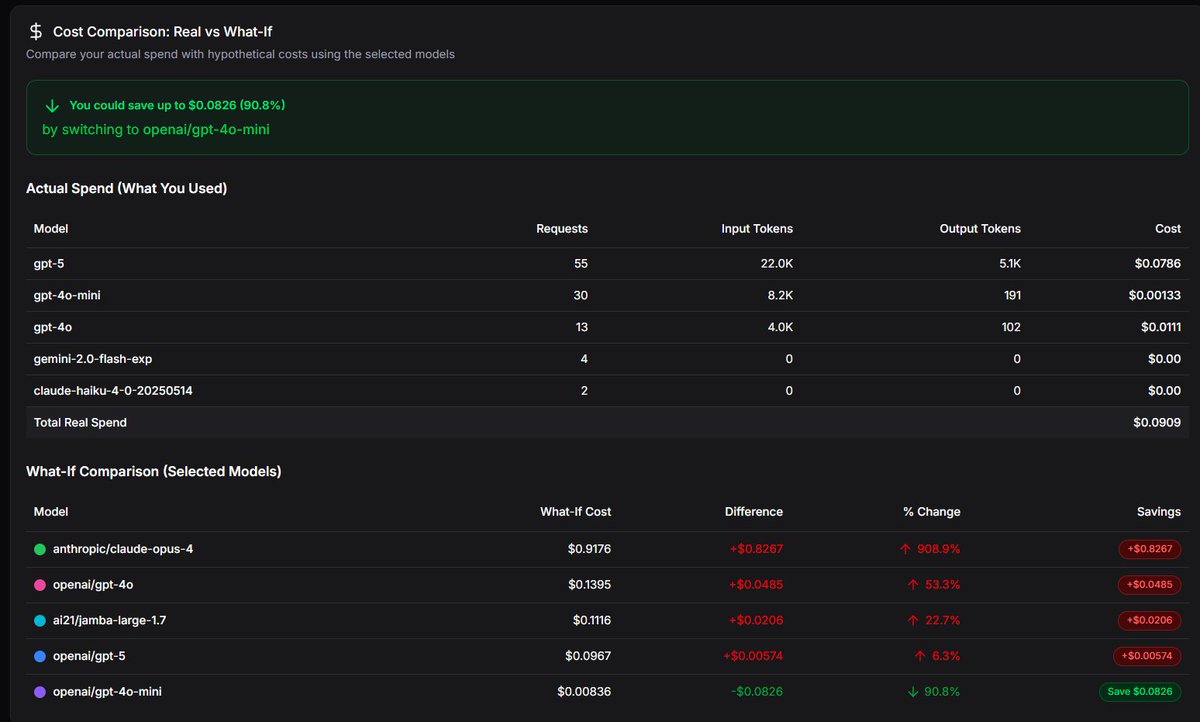Click the red up arrow next to 6.3%
This screenshot has width=1200, height=722.
[x=922, y=656]
